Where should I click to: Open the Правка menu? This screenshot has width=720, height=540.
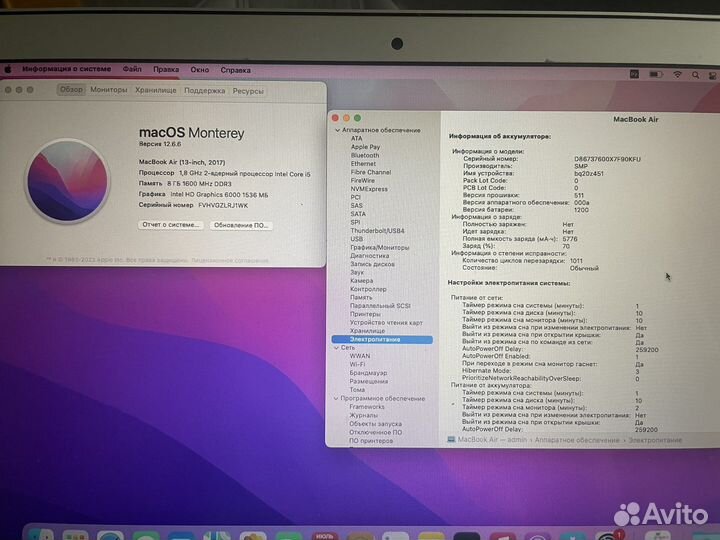tap(166, 70)
